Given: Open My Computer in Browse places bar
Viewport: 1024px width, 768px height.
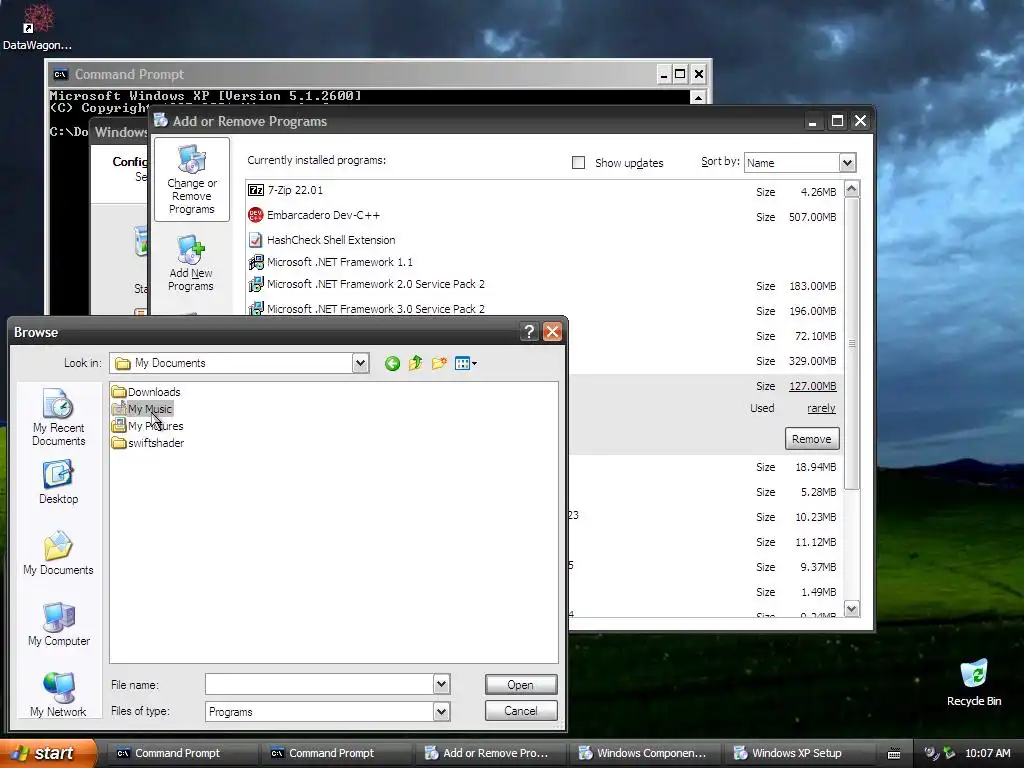Looking at the screenshot, I should coord(59,624).
